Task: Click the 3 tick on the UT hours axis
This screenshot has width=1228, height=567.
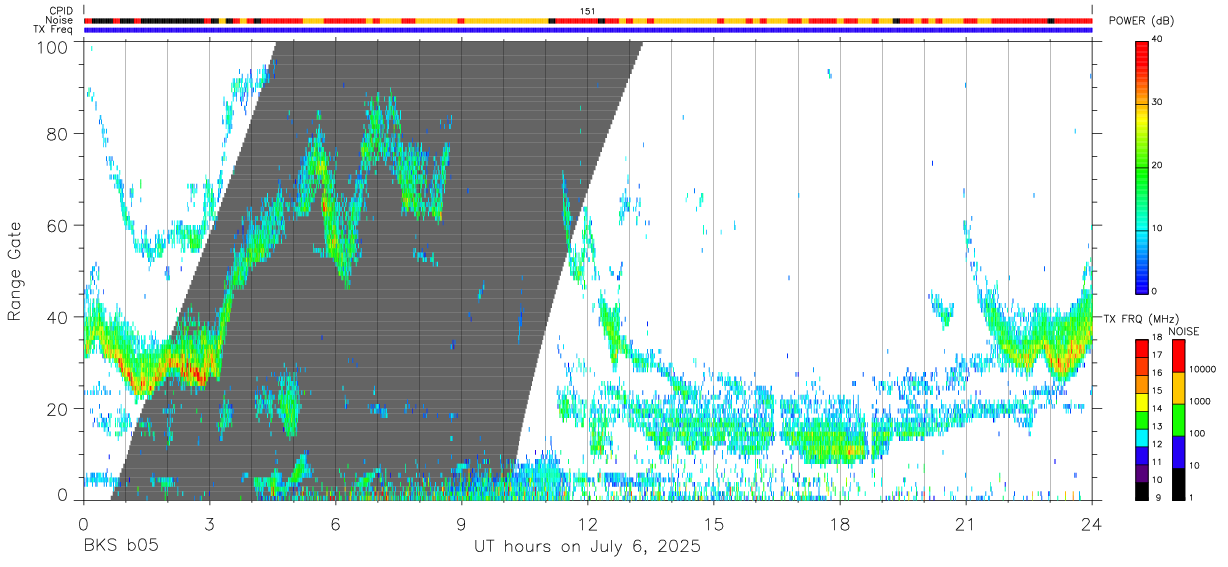Action: 209,523
